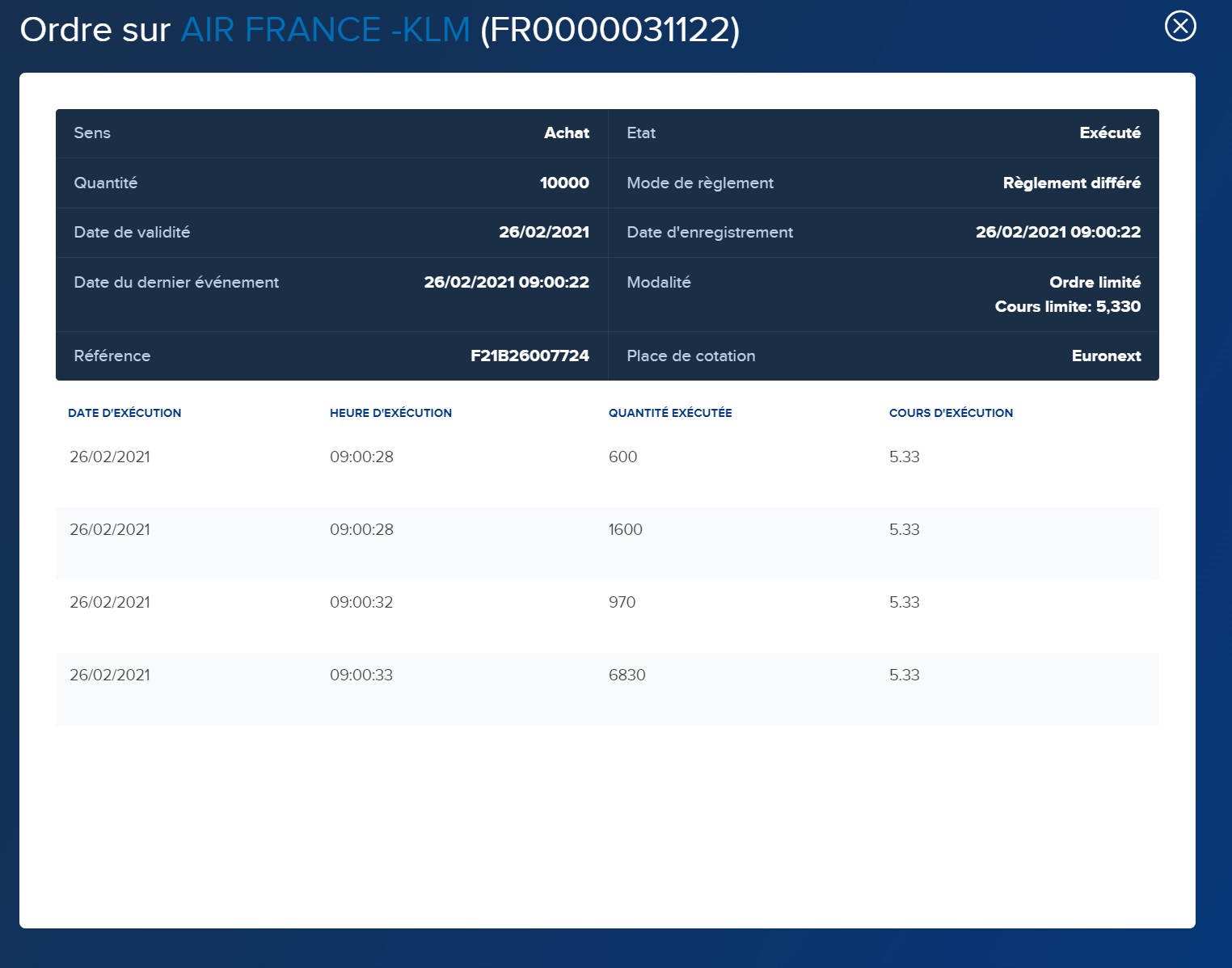Click the execution date in the 970 row
Screen dimensions: 1232x968
[110, 602]
